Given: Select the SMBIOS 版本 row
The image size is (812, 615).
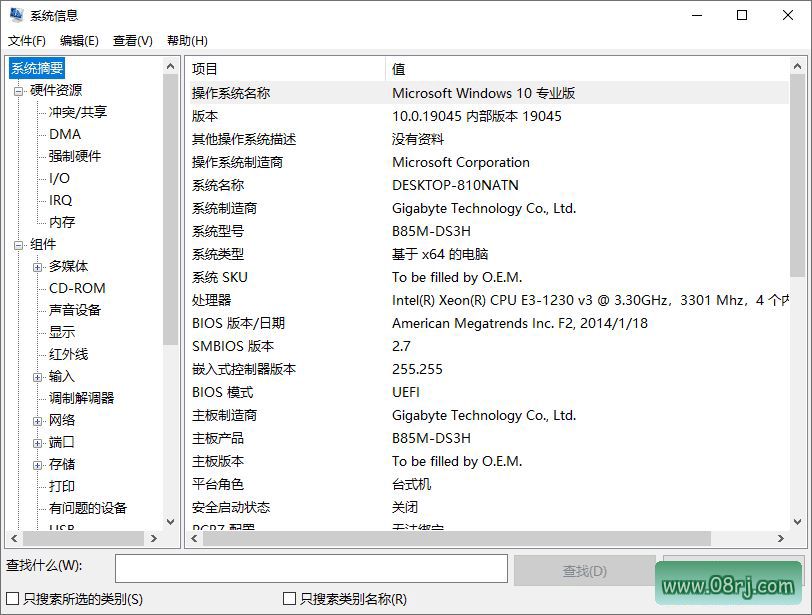Looking at the screenshot, I should 489,346.
